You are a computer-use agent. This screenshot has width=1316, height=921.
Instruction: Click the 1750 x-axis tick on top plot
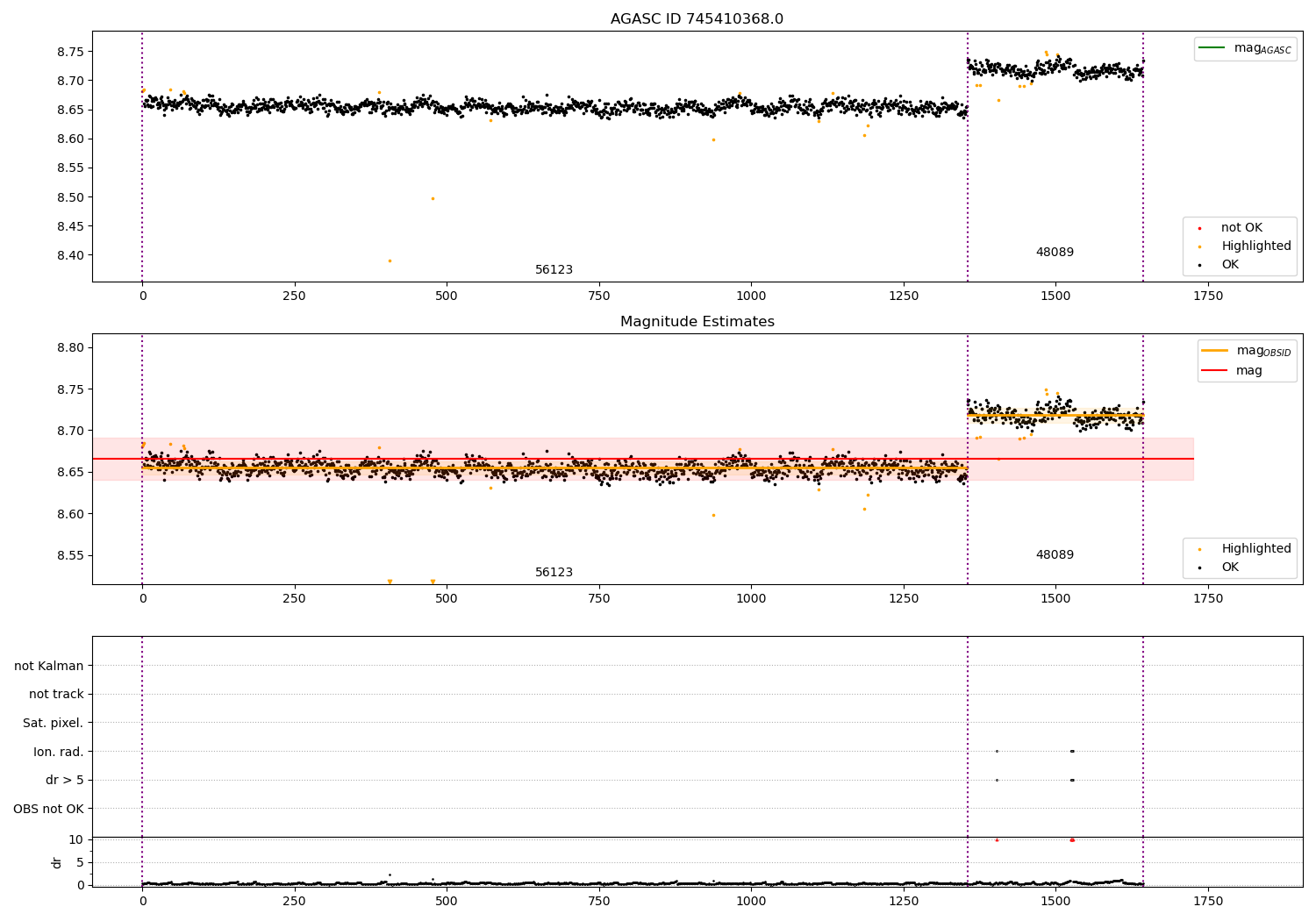pyautogui.click(x=1208, y=296)
